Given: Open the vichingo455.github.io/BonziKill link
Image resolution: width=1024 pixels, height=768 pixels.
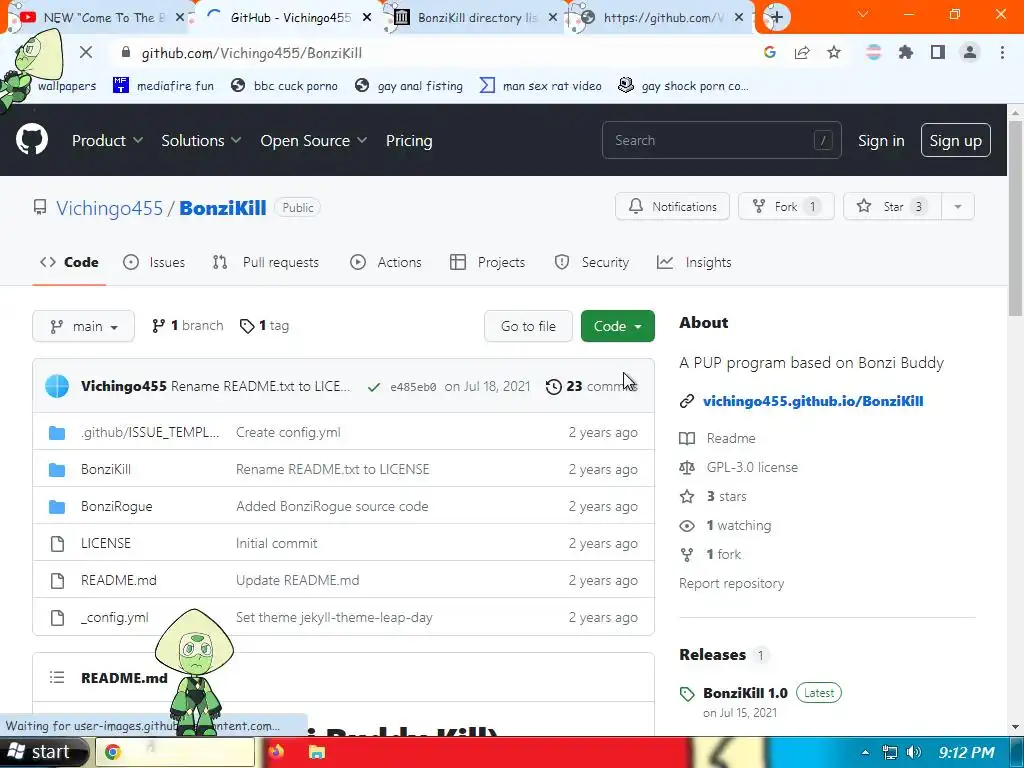Looking at the screenshot, I should point(813,401).
